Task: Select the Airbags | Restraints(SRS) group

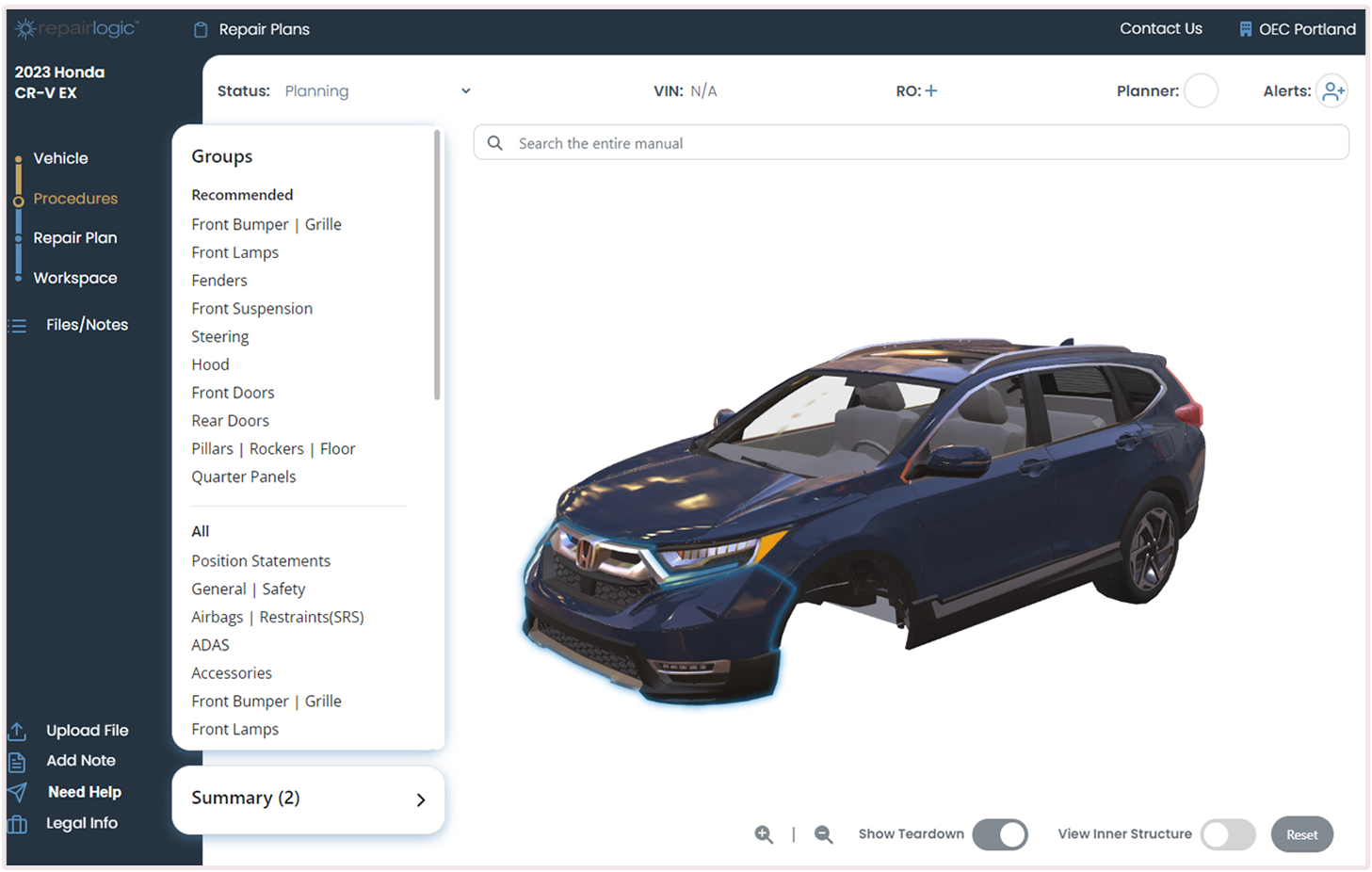Action: point(278,618)
